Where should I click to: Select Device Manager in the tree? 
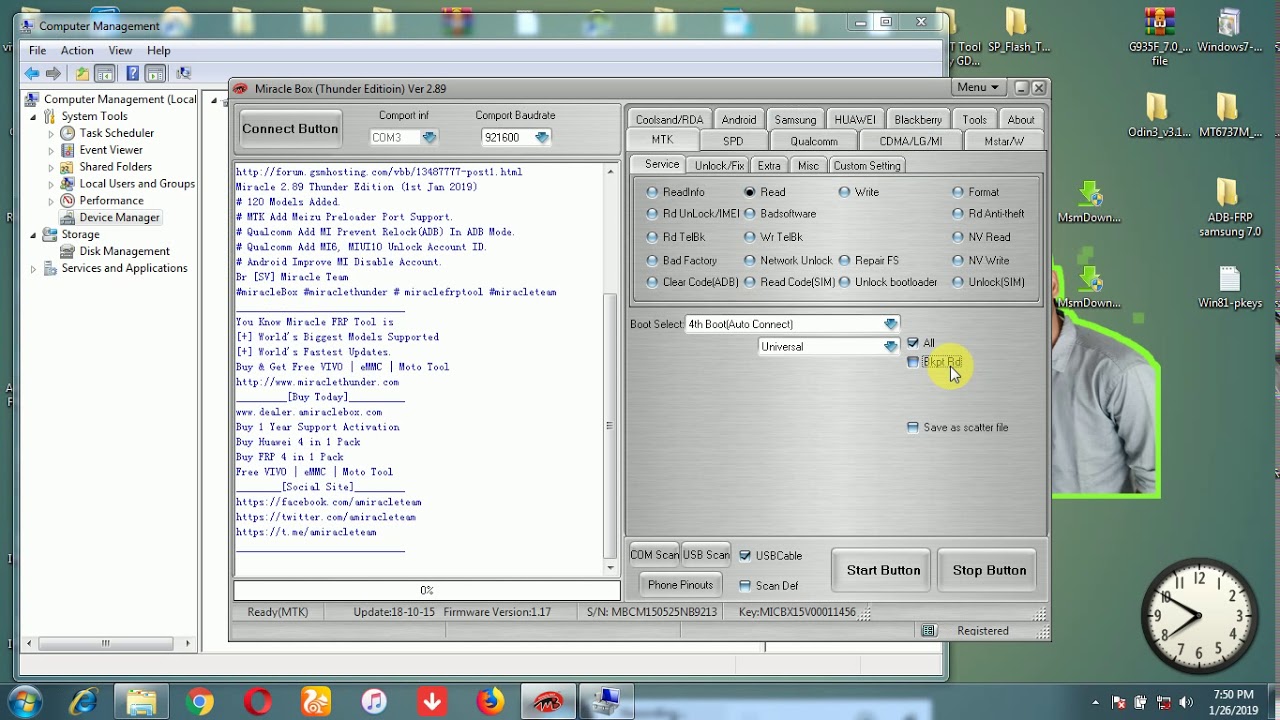coord(119,217)
